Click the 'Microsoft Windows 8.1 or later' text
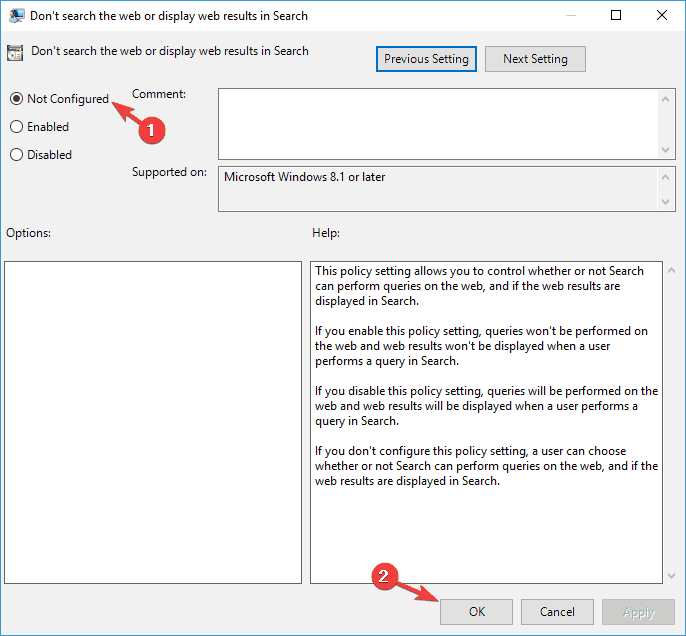Image resolution: width=686 pixels, height=636 pixels. click(304, 177)
